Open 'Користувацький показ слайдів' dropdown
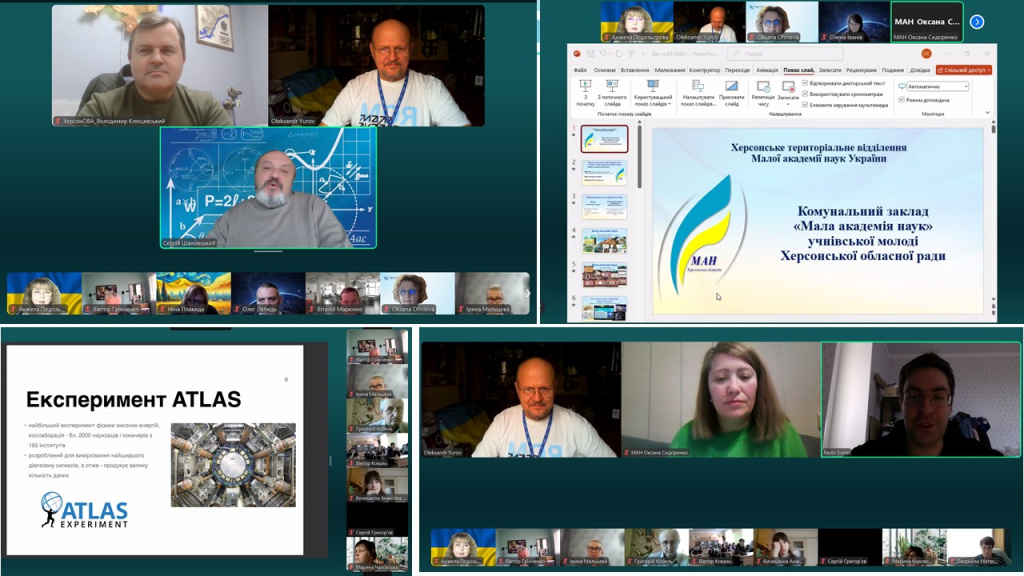The image size is (1024, 576). coord(652,93)
